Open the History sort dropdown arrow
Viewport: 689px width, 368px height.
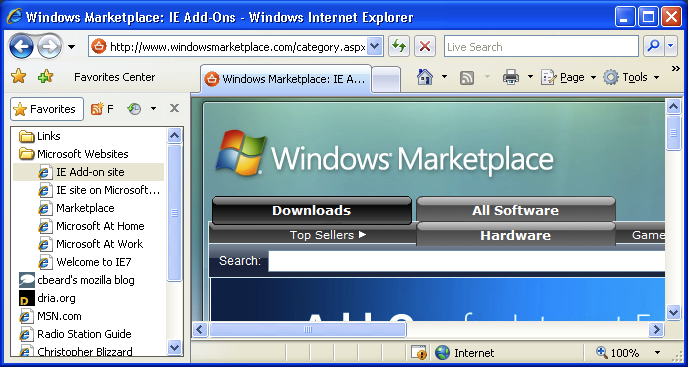coord(153,109)
